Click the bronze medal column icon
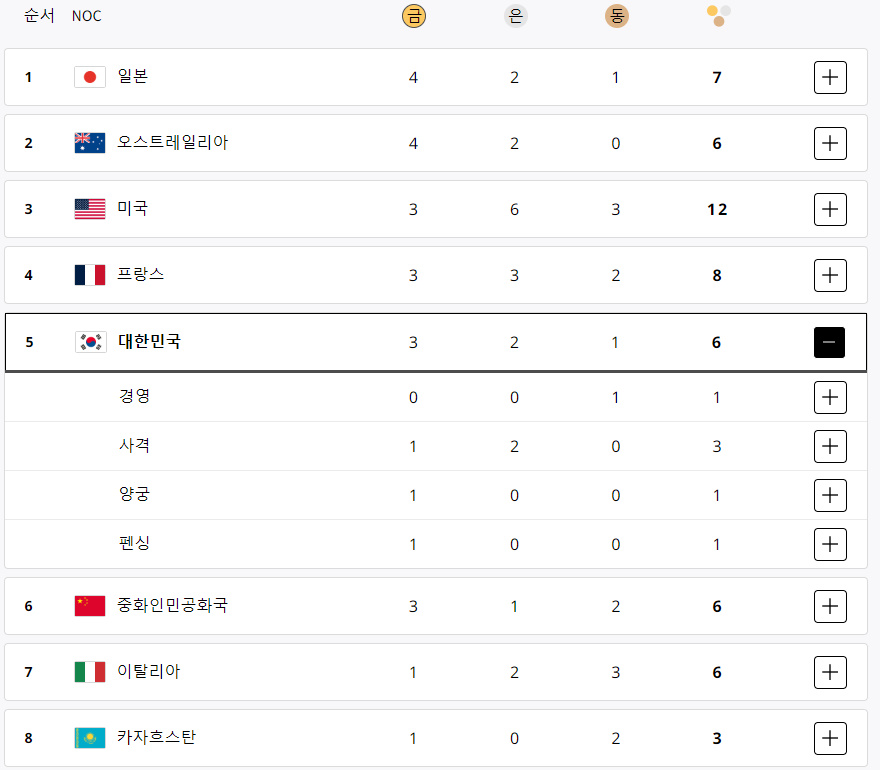Viewport: 880px width, 770px height. (x=616, y=16)
